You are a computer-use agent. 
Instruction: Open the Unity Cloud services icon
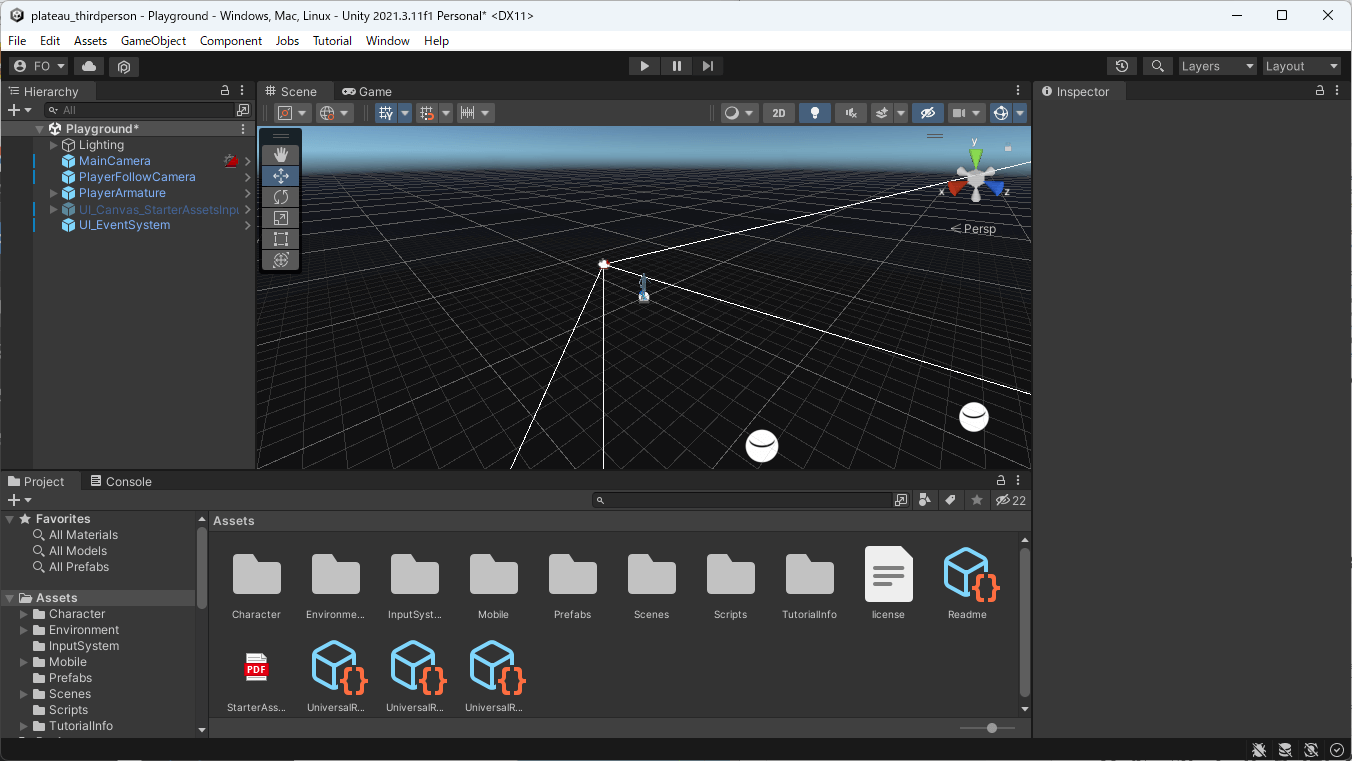tap(87, 65)
